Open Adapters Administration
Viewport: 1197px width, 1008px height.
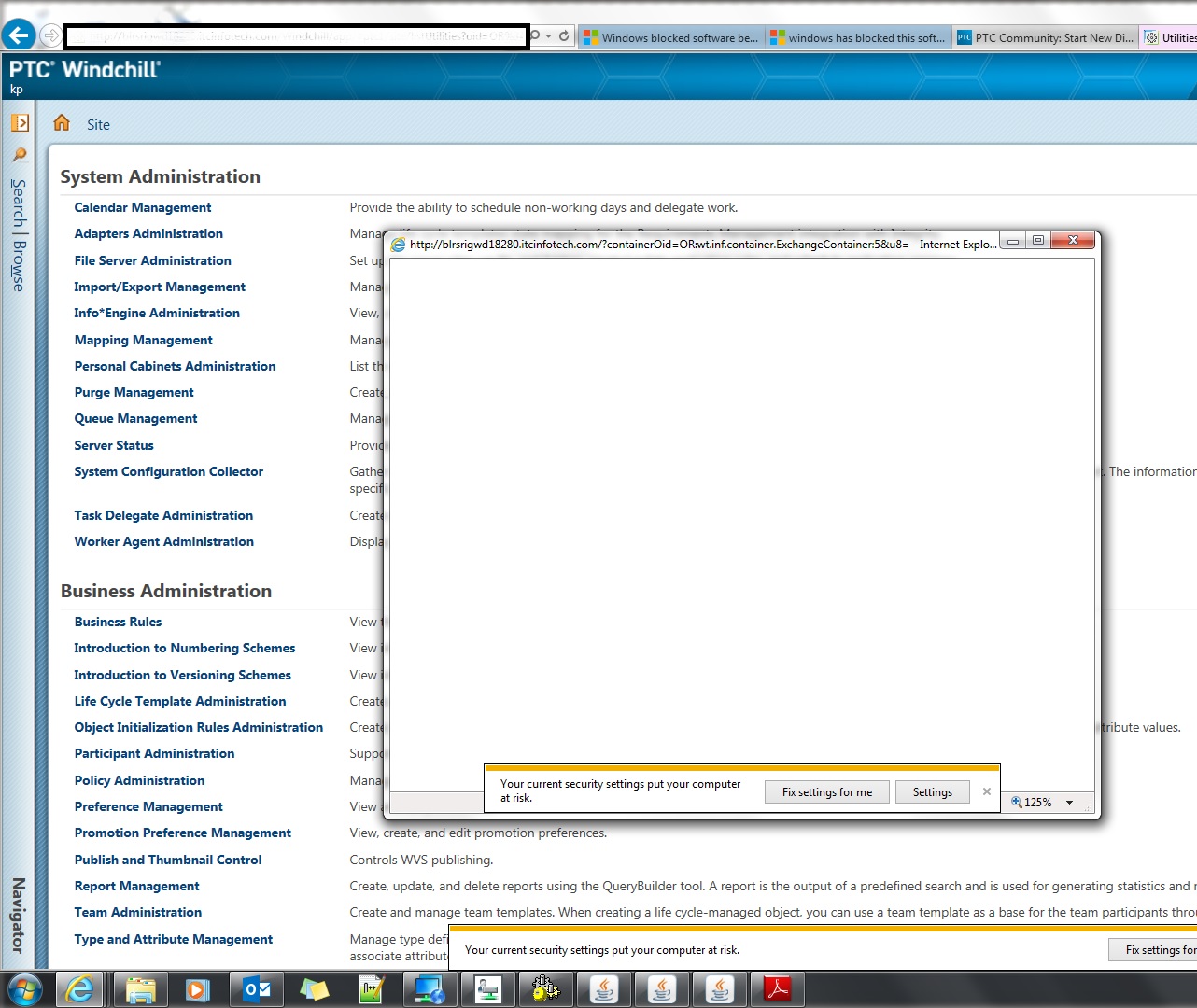click(148, 233)
